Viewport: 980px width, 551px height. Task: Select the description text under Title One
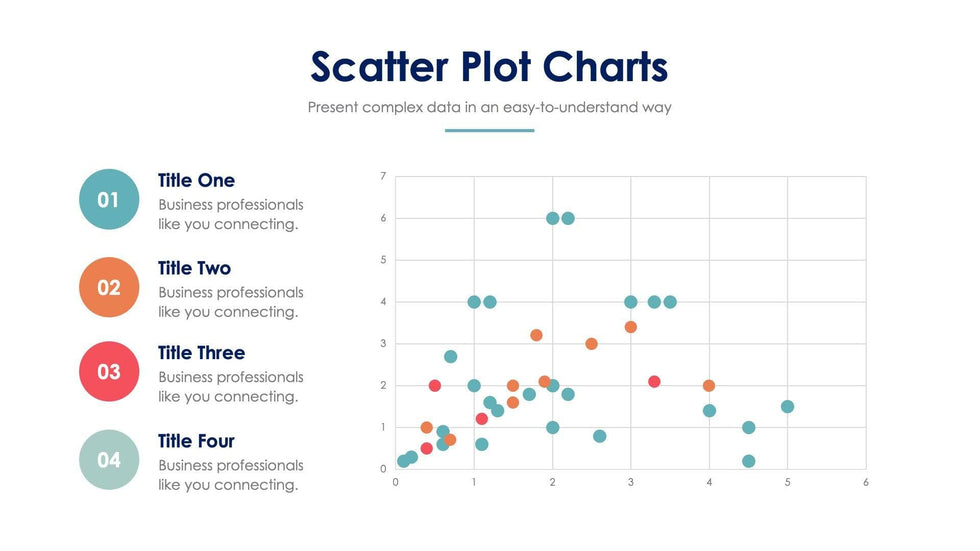click(230, 214)
